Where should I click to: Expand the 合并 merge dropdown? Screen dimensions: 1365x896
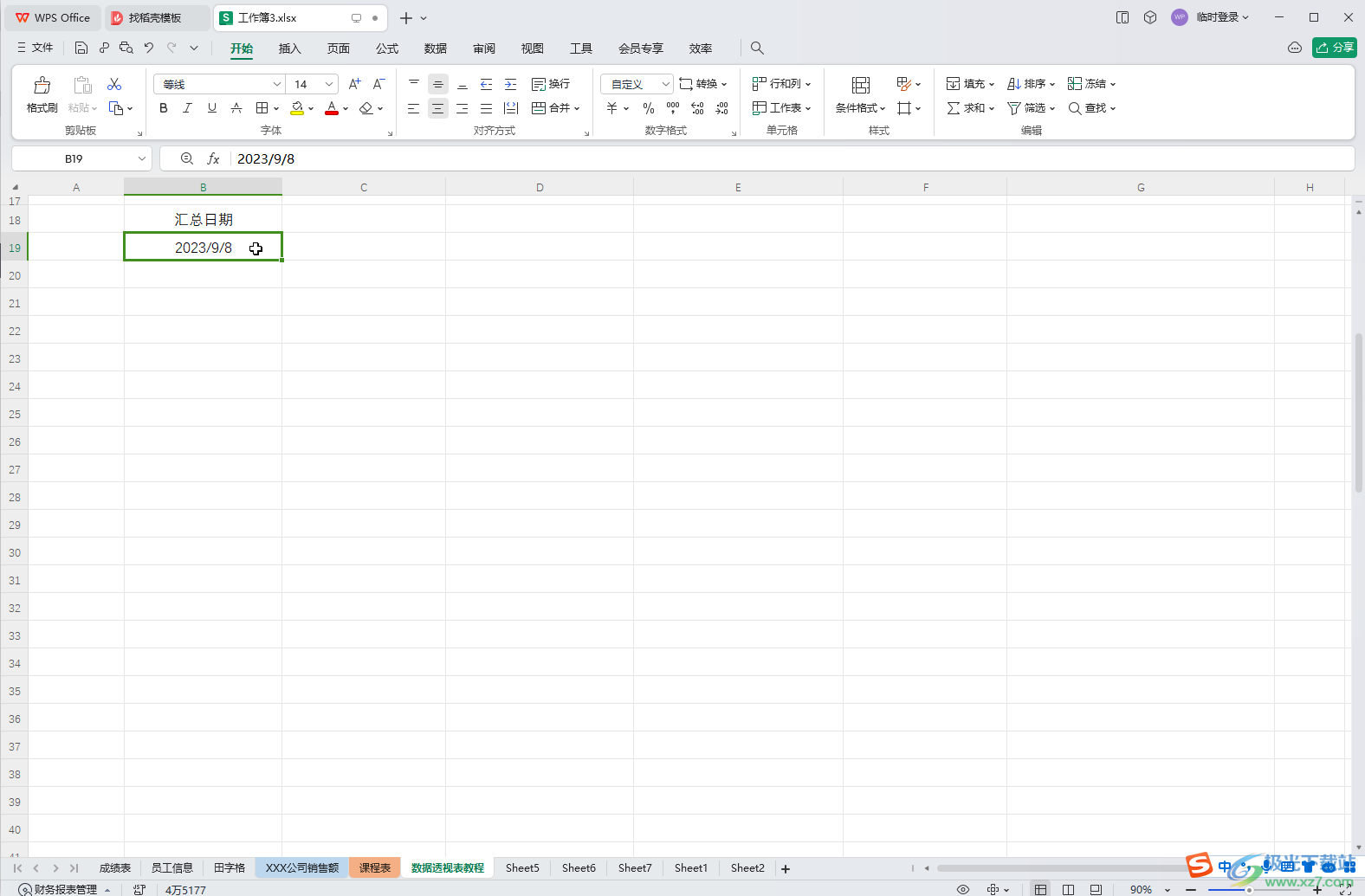pos(577,108)
